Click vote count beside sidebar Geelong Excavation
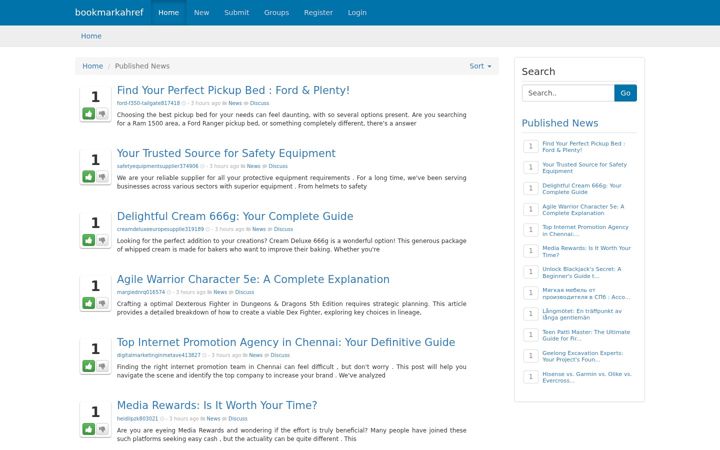The height and width of the screenshot is (450, 720). (531, 356)
